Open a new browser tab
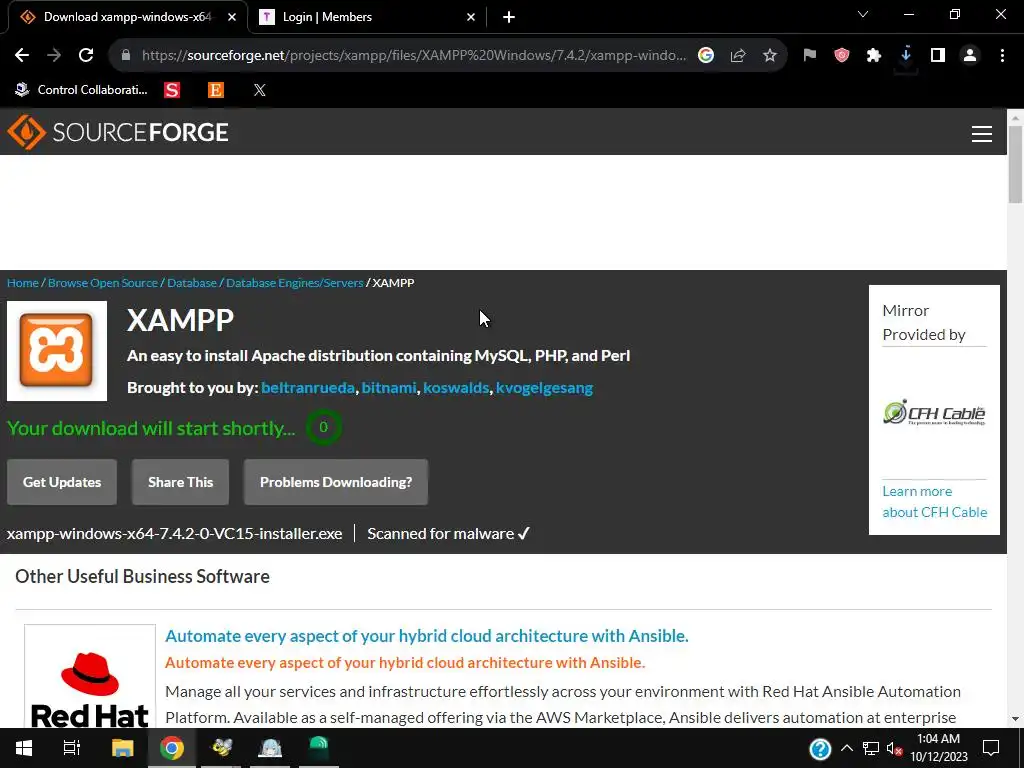This screenshot has height=768, width=1024. [509, 17]
